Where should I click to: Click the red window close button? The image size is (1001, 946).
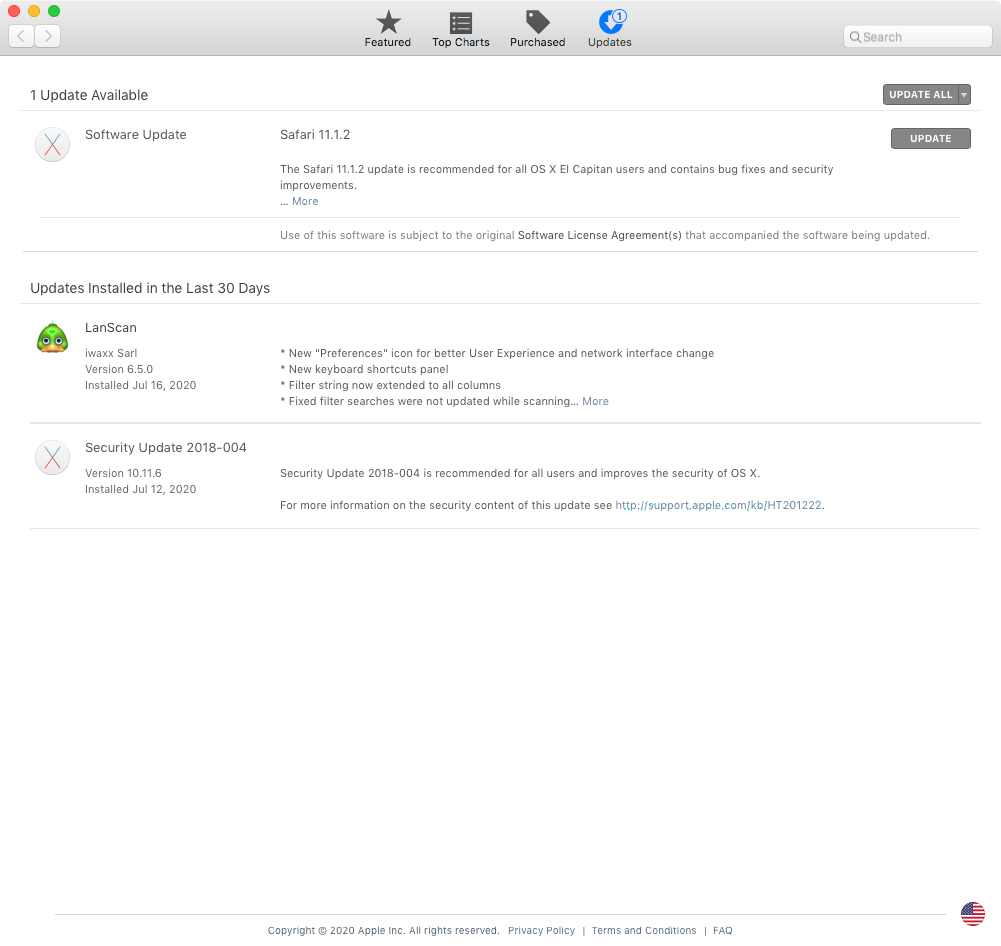pos(14,11)
